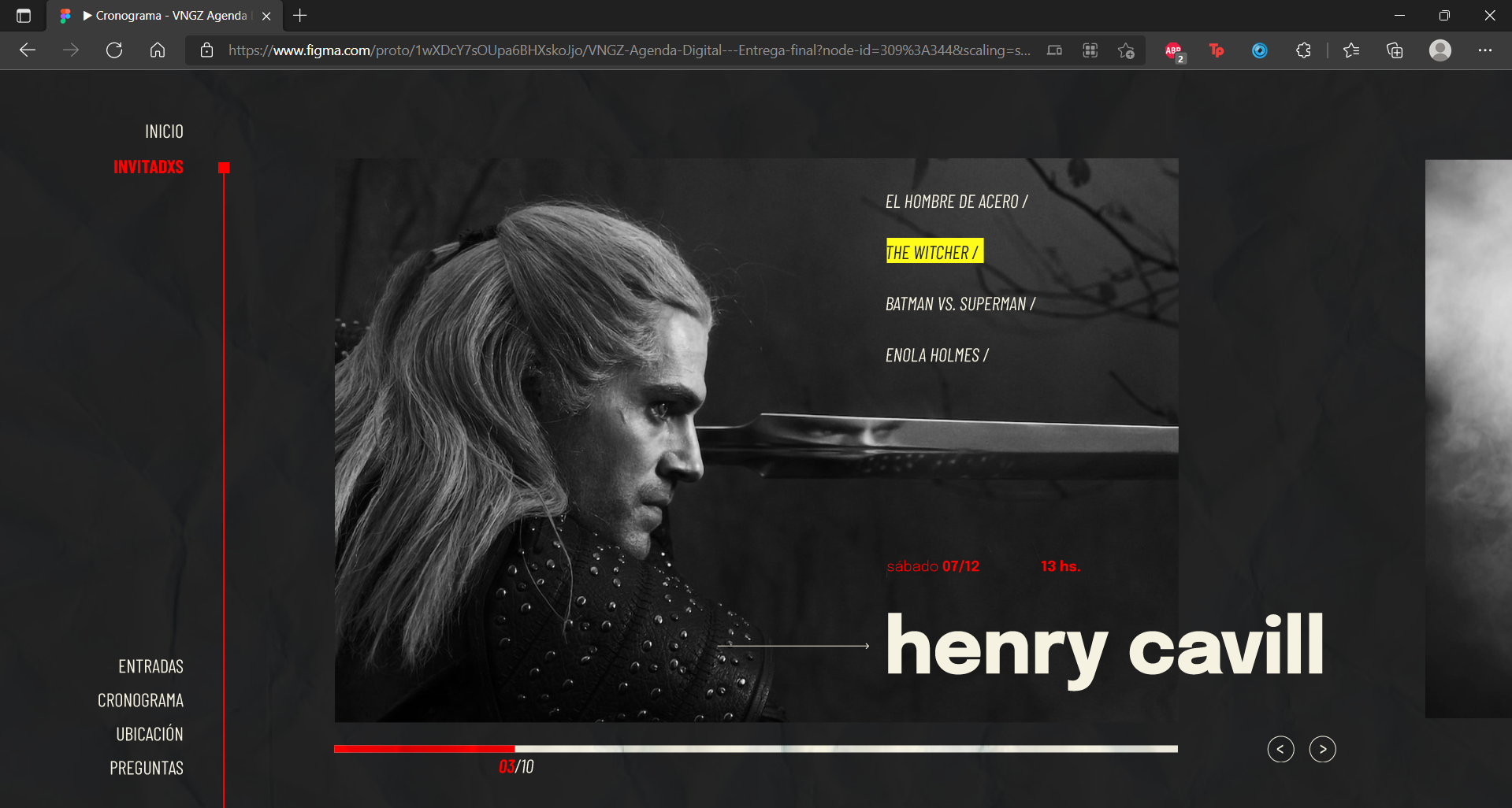Click the next guest arrow button
The image size is (1512, 808).
pyautogui.click(x=1323, y=749)
